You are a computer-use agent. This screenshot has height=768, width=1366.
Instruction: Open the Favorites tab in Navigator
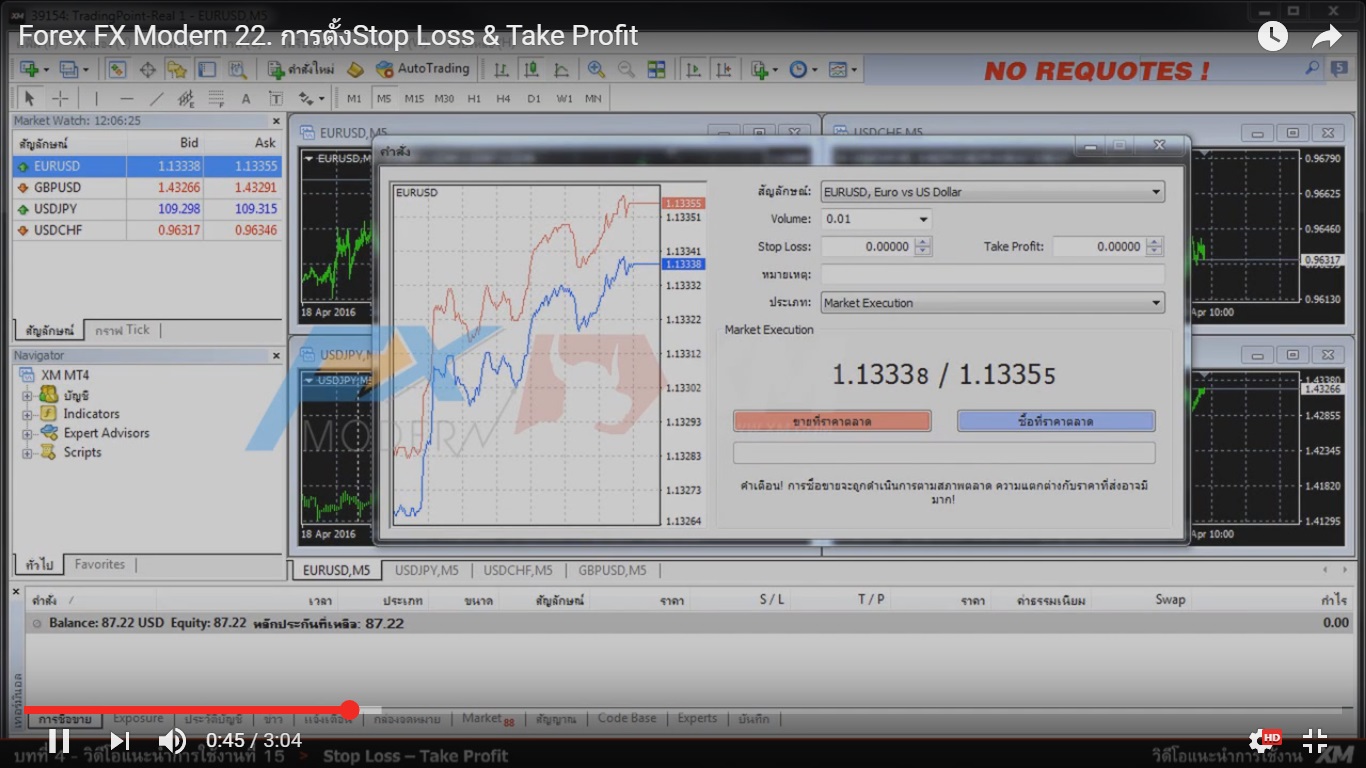tap(100, 565)
